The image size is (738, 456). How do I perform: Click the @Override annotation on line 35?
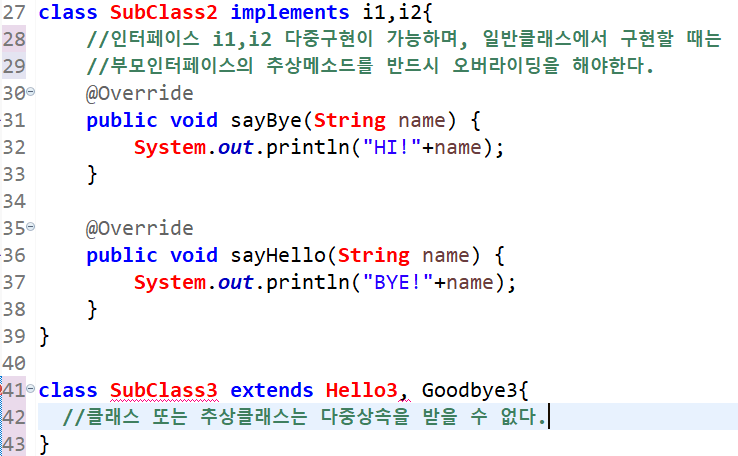[x=140, y=228]
